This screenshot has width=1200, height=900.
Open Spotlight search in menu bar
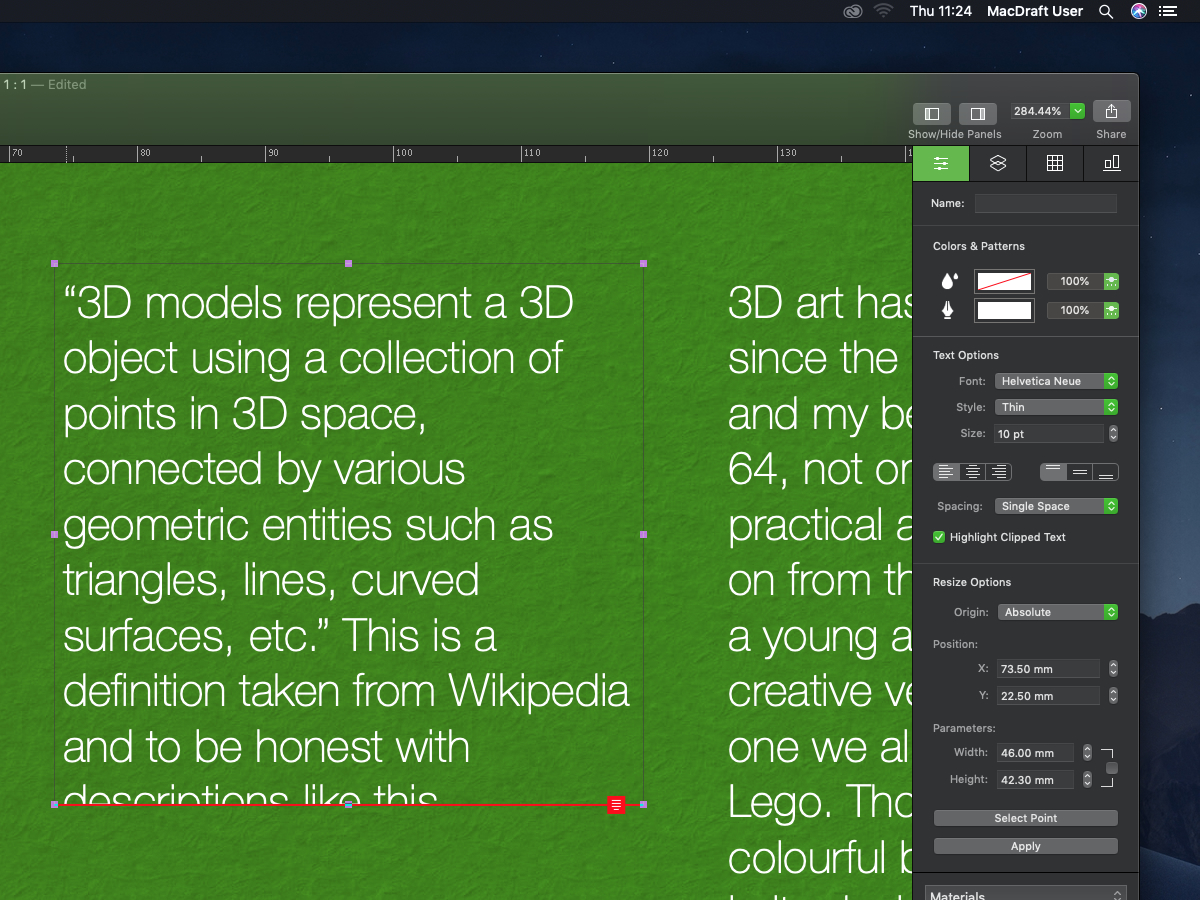point(1105,11)
